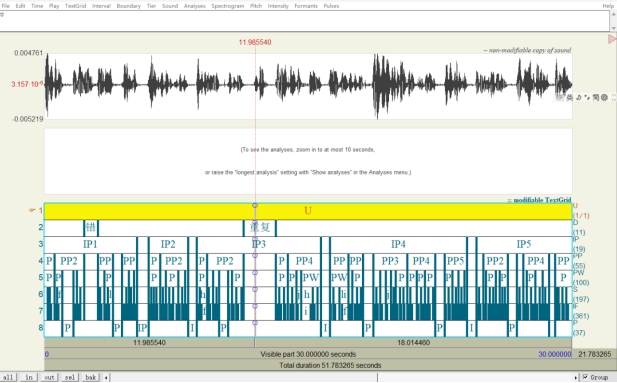
Task: Click the 'sel' zoom button
Action: tap(70, 377)
